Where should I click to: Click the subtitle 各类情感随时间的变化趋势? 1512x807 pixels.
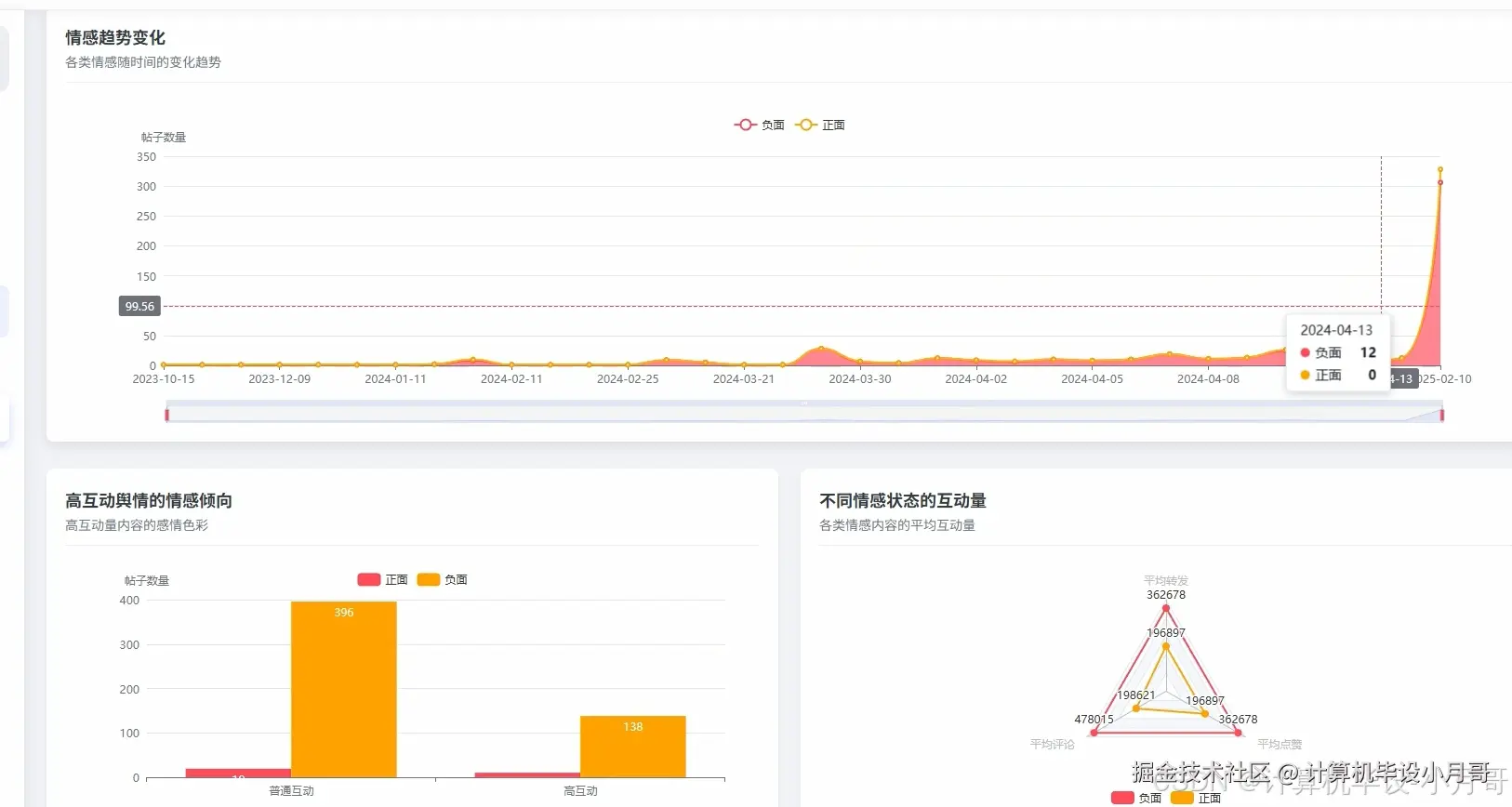tap(143, 62)
